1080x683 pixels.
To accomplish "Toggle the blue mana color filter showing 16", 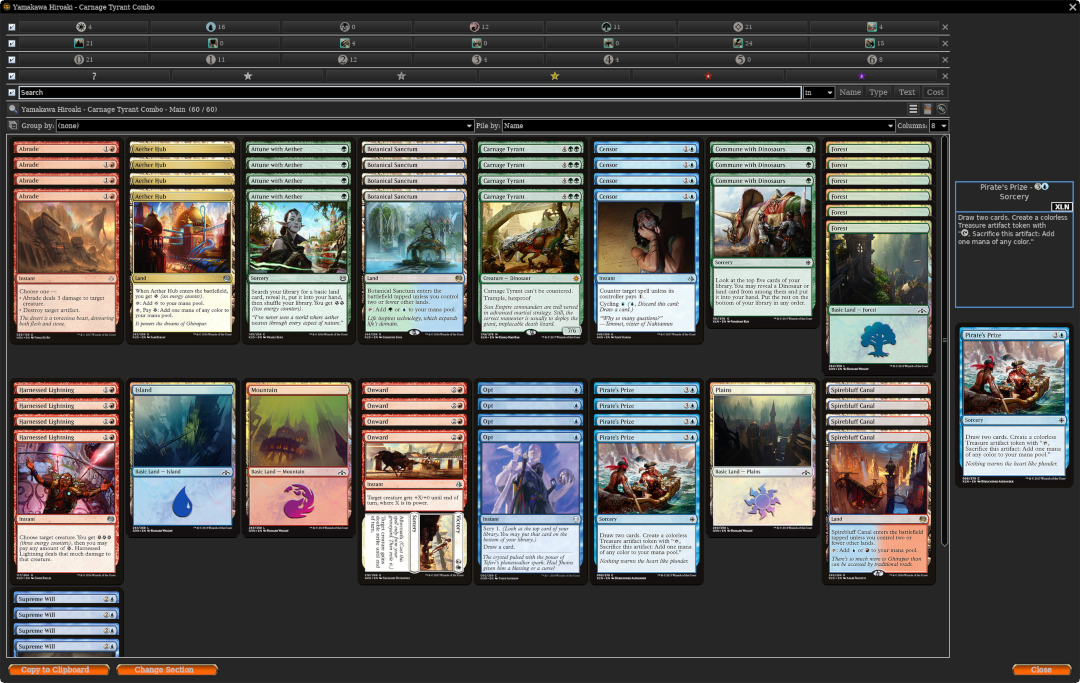I will click(215, 27).
